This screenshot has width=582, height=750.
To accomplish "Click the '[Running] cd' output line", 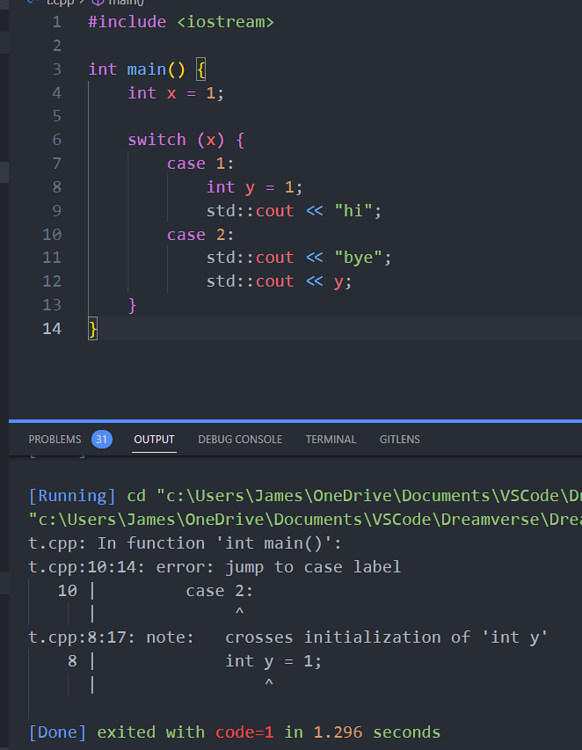I will (305, 496).
